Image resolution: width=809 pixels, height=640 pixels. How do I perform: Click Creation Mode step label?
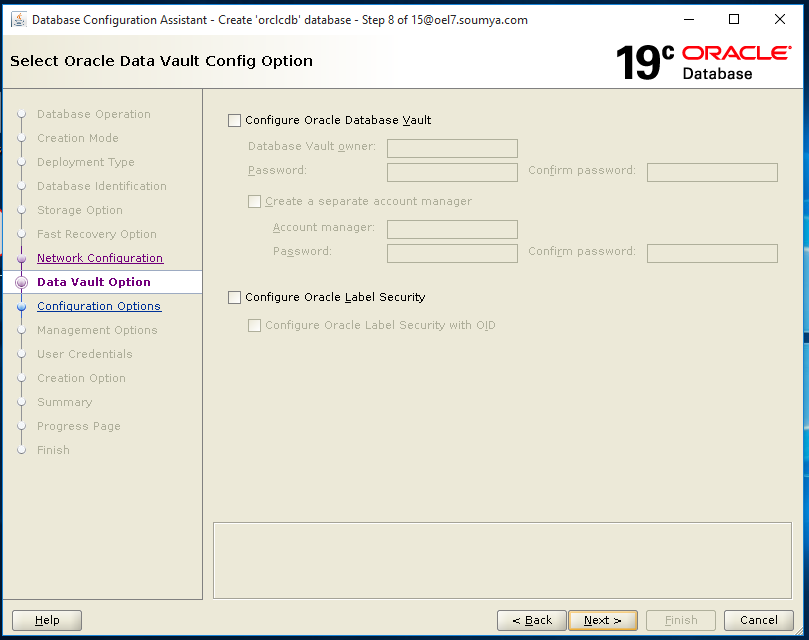78,138
